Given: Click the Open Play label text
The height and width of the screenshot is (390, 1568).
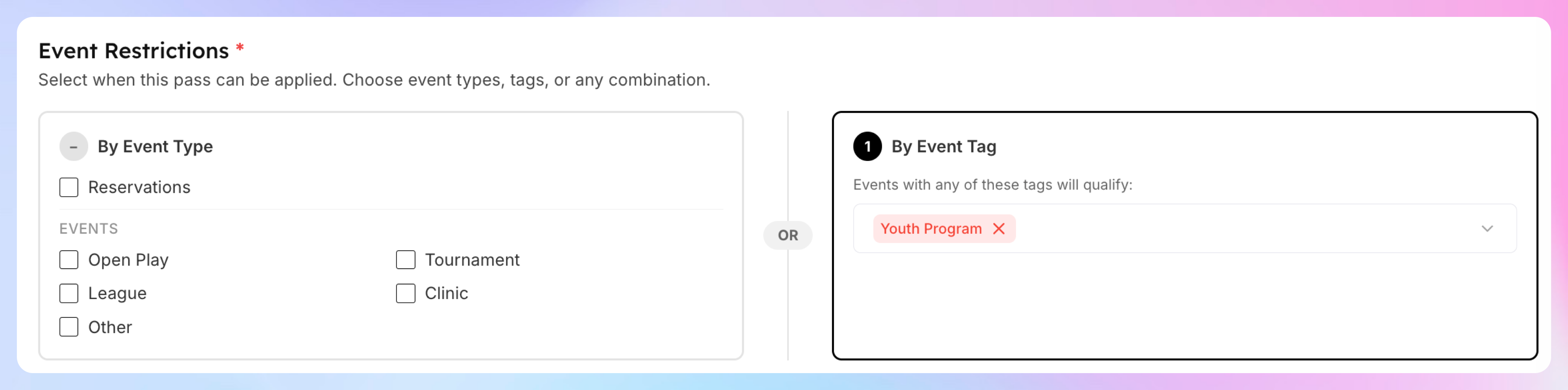Looking at the screenshot, I should tap(128, 260).
